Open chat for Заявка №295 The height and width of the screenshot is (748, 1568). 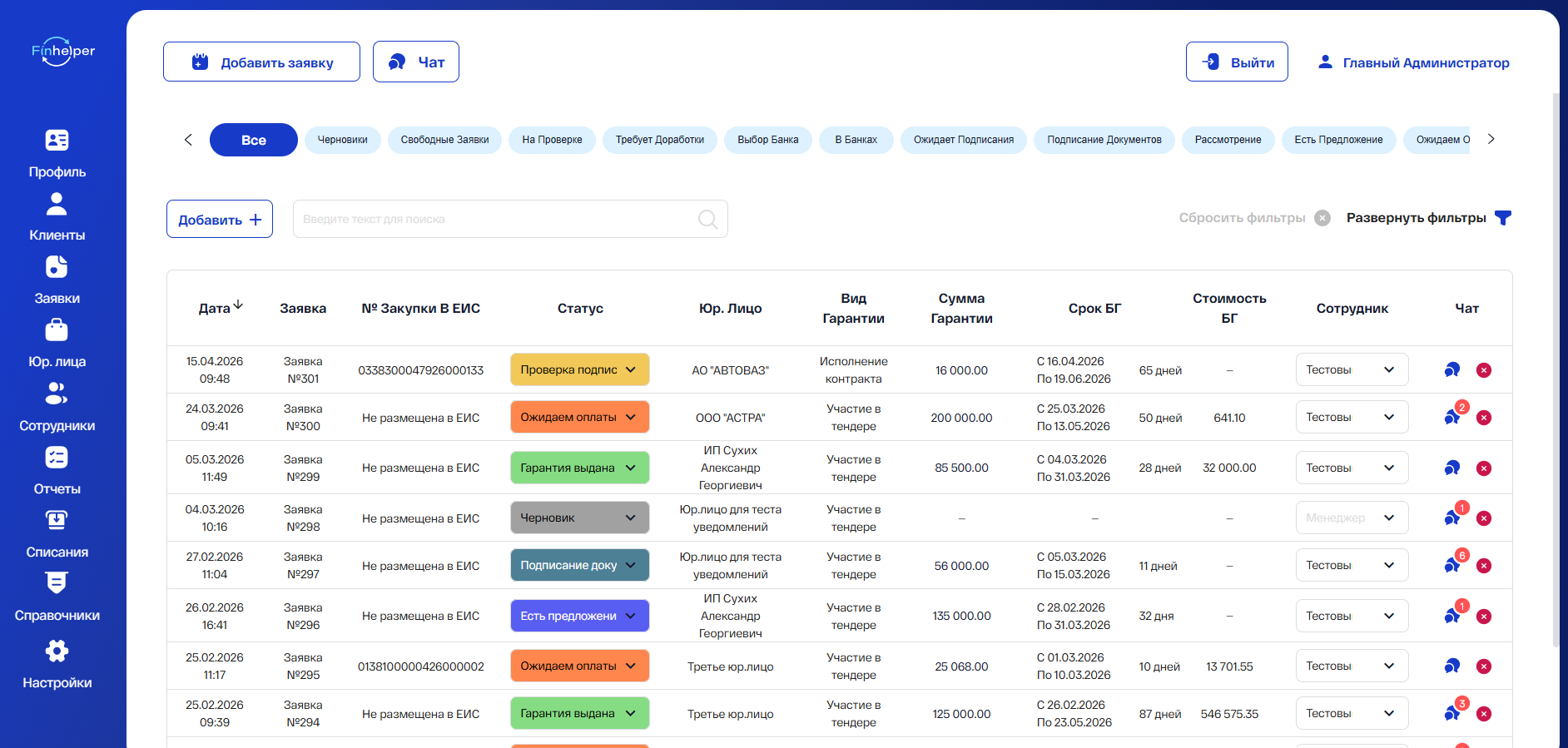click(1452, 666)
